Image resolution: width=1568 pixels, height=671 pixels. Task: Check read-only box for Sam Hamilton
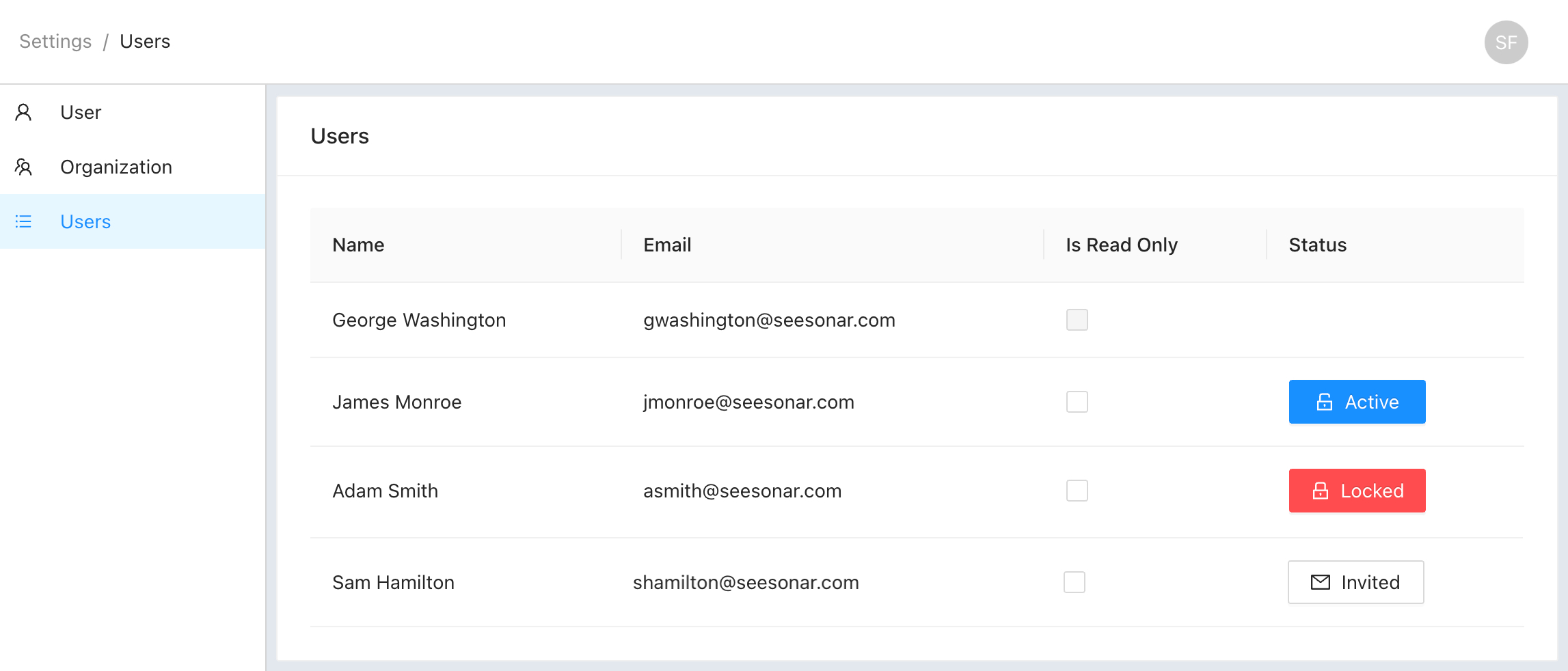click(1074, 582)
